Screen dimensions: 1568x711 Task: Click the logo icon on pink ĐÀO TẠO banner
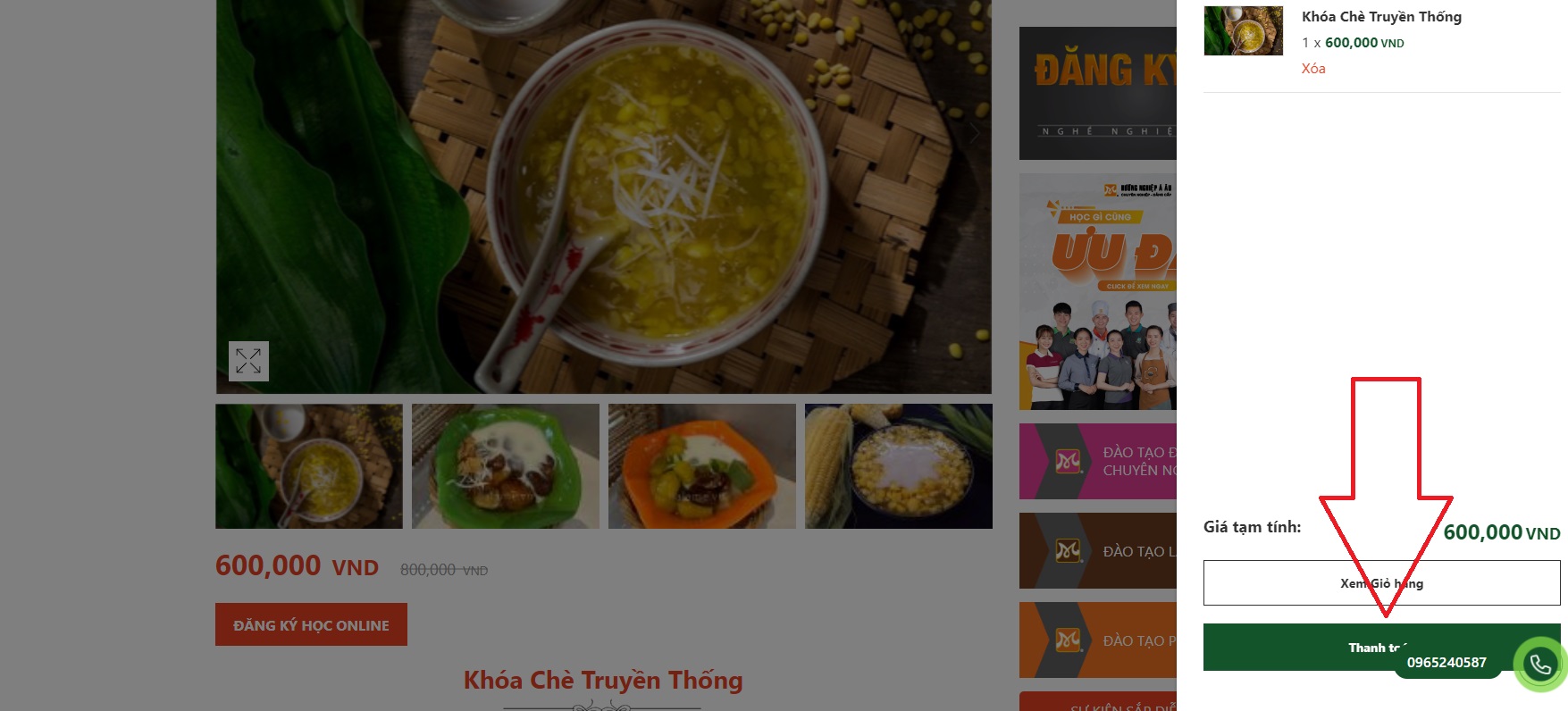point(1069,462)
